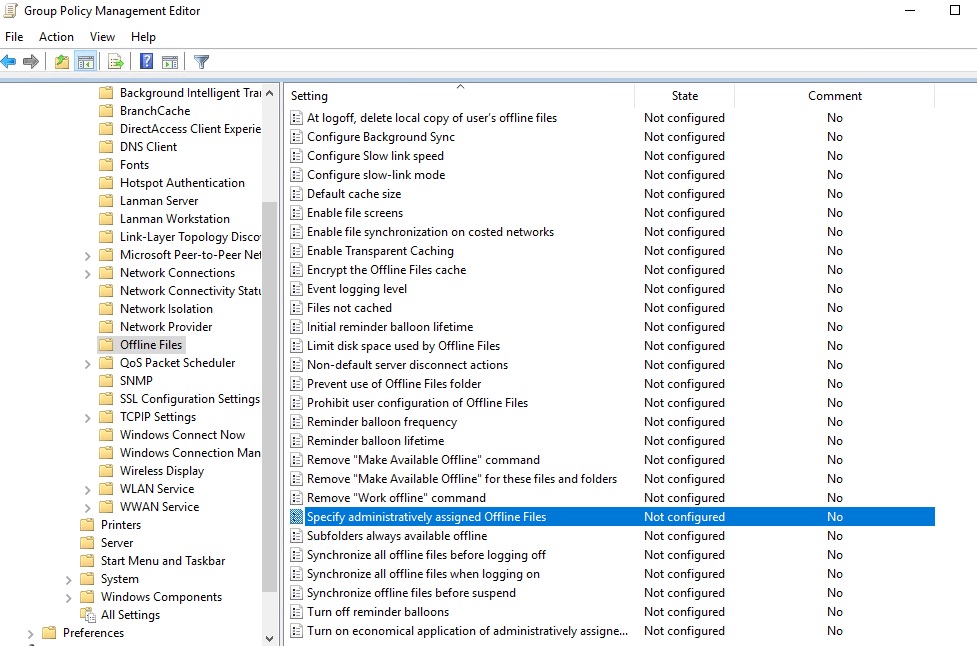Click the folder icon next to SNMP
Image resolution: width=977 pixels, height=646 pixels.
click(107, 381)
